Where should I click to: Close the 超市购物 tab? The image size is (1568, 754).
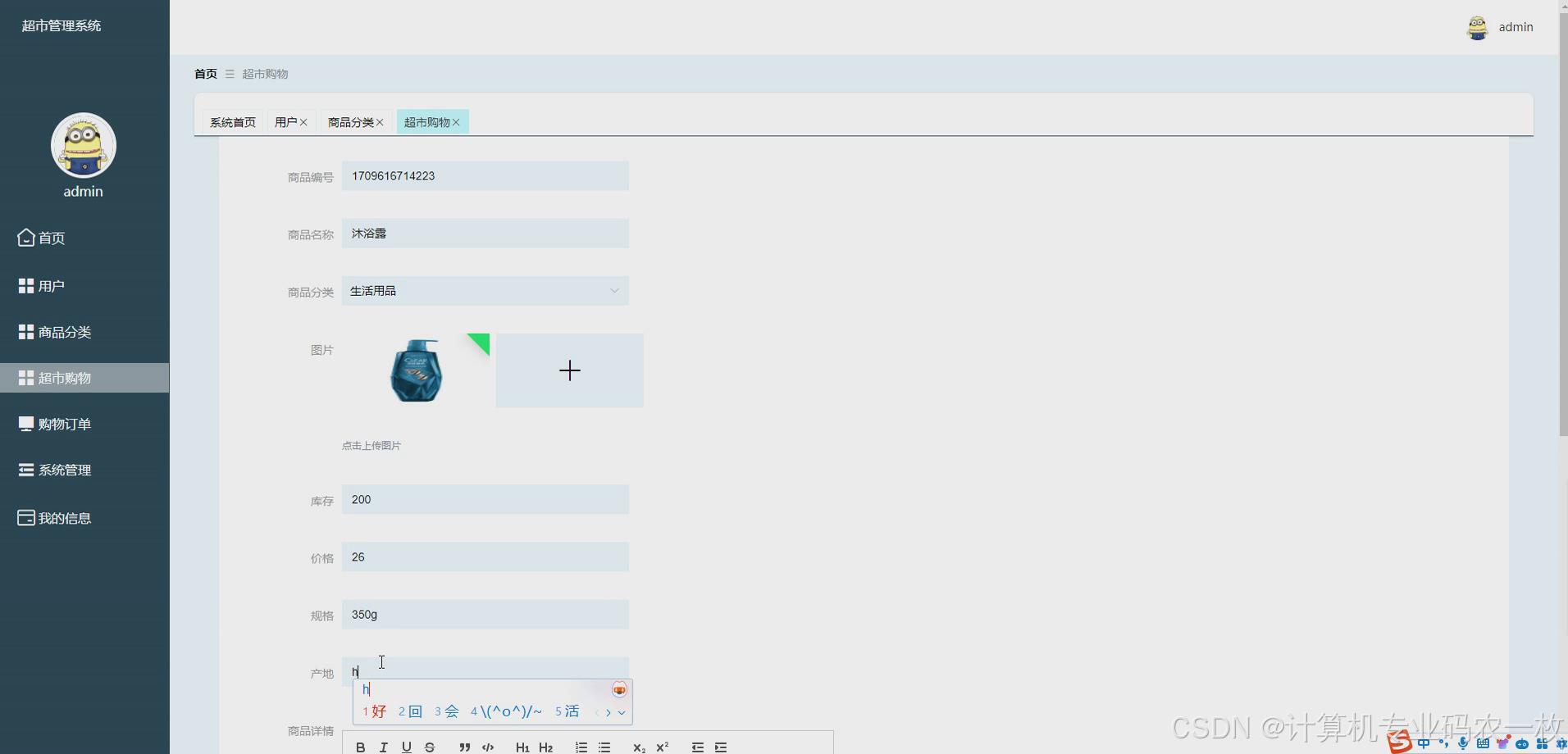456,122
